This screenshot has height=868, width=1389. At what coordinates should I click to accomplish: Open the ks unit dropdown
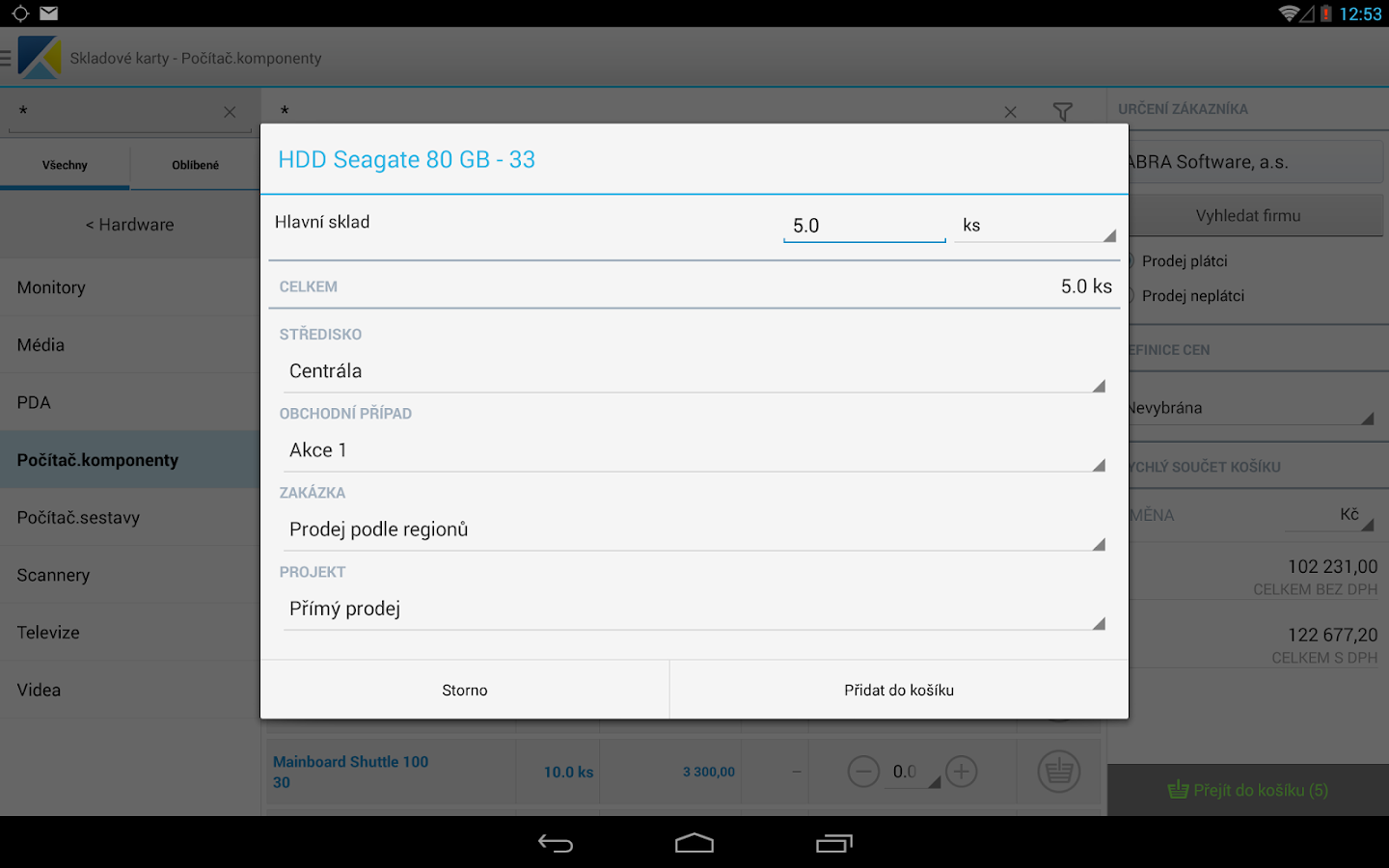pos(1035,226)
